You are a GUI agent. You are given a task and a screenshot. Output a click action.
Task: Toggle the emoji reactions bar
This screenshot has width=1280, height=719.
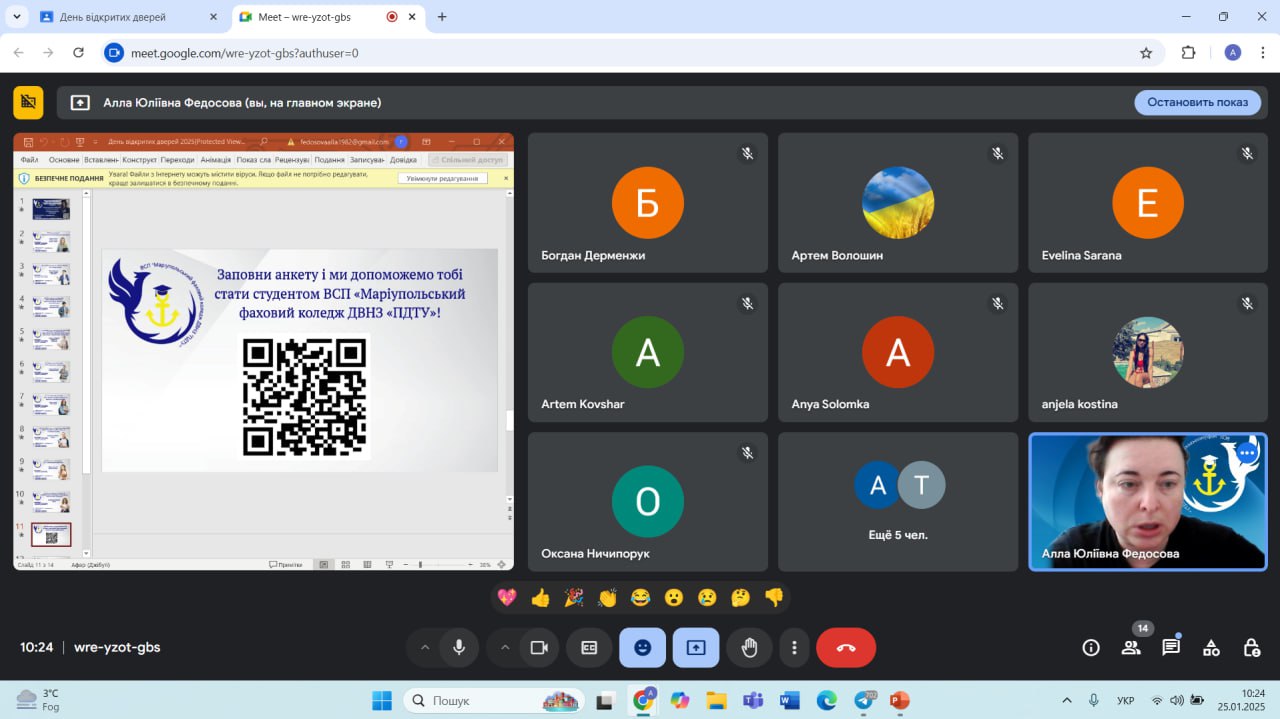pos(642,647)
